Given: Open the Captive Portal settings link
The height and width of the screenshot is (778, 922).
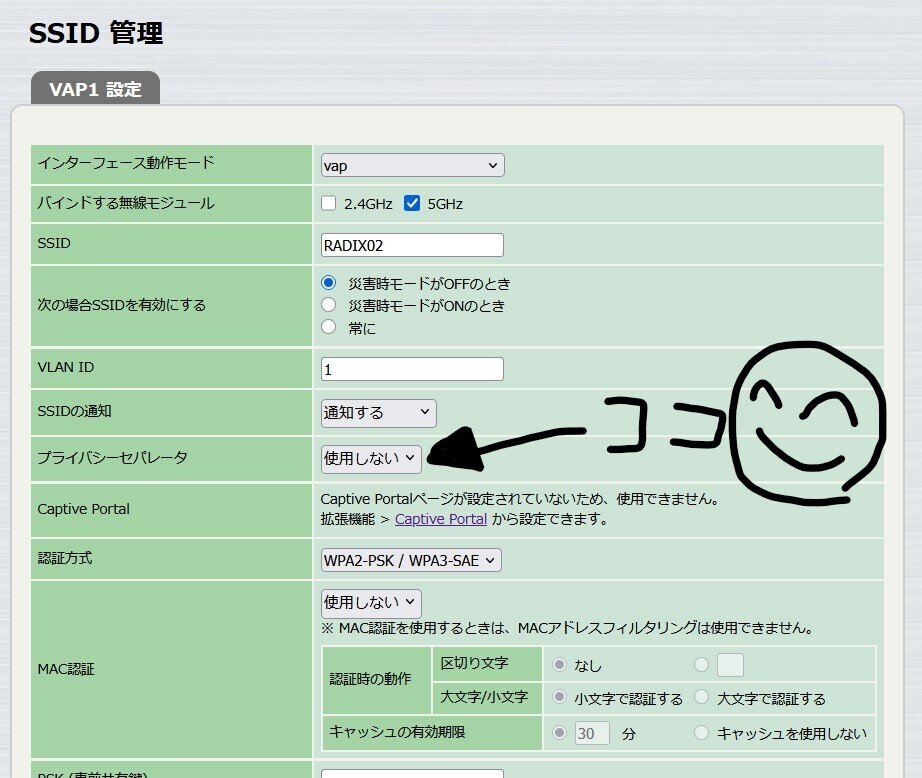Looking at the screenshot, I should [x=440, y=519].
